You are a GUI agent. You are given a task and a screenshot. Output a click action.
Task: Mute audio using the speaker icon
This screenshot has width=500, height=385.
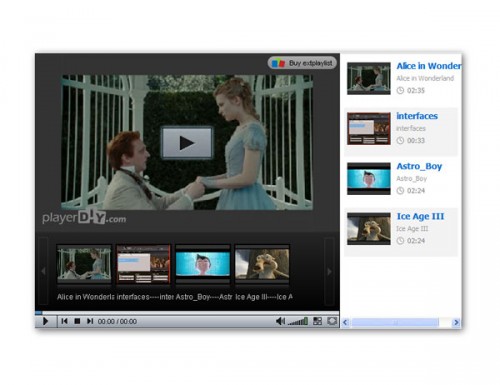pyautogui.click(x=280, y=321)
